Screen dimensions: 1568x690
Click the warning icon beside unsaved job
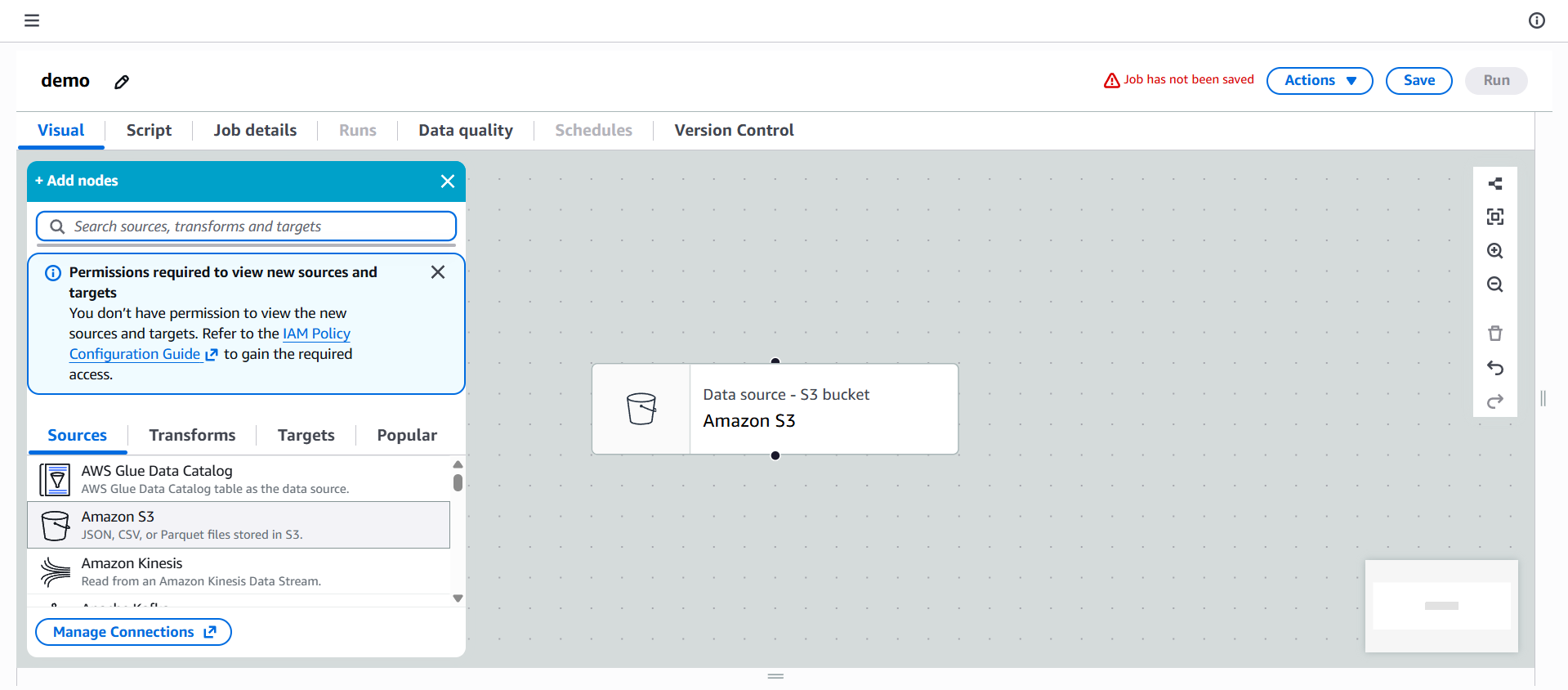1112,80
